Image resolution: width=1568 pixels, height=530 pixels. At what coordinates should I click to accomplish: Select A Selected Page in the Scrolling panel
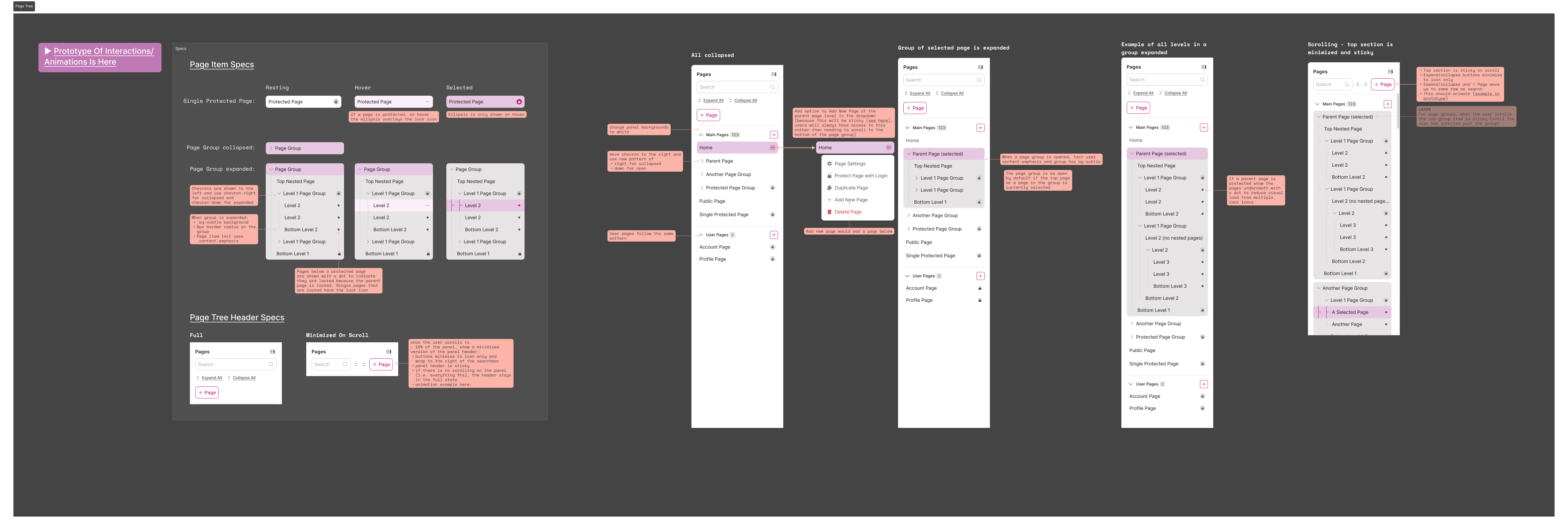point(1349,312)
